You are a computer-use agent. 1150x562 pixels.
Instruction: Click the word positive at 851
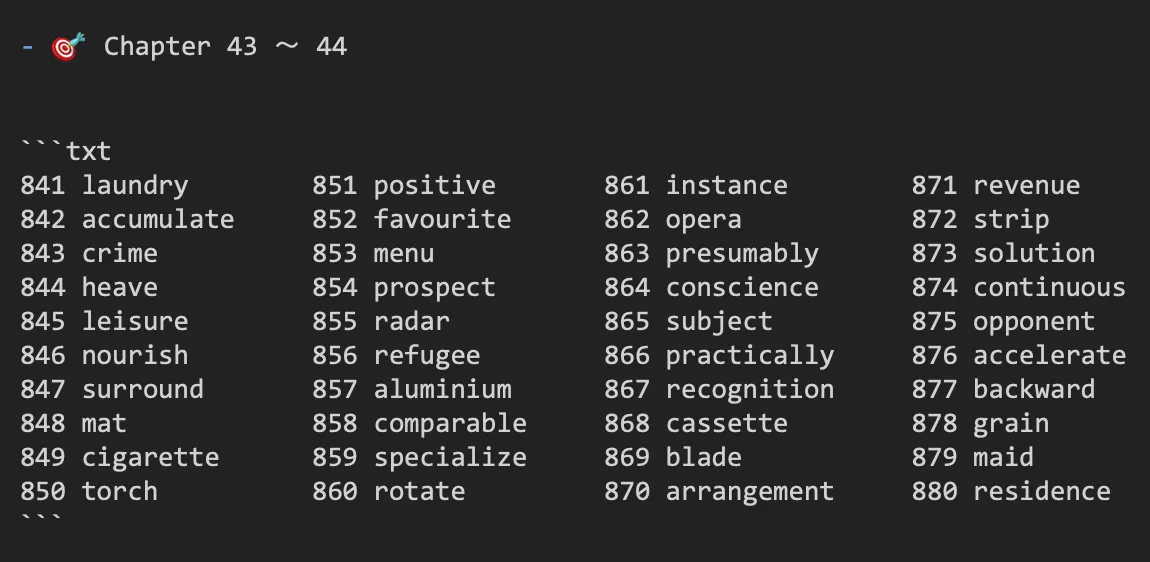point(434,186)
